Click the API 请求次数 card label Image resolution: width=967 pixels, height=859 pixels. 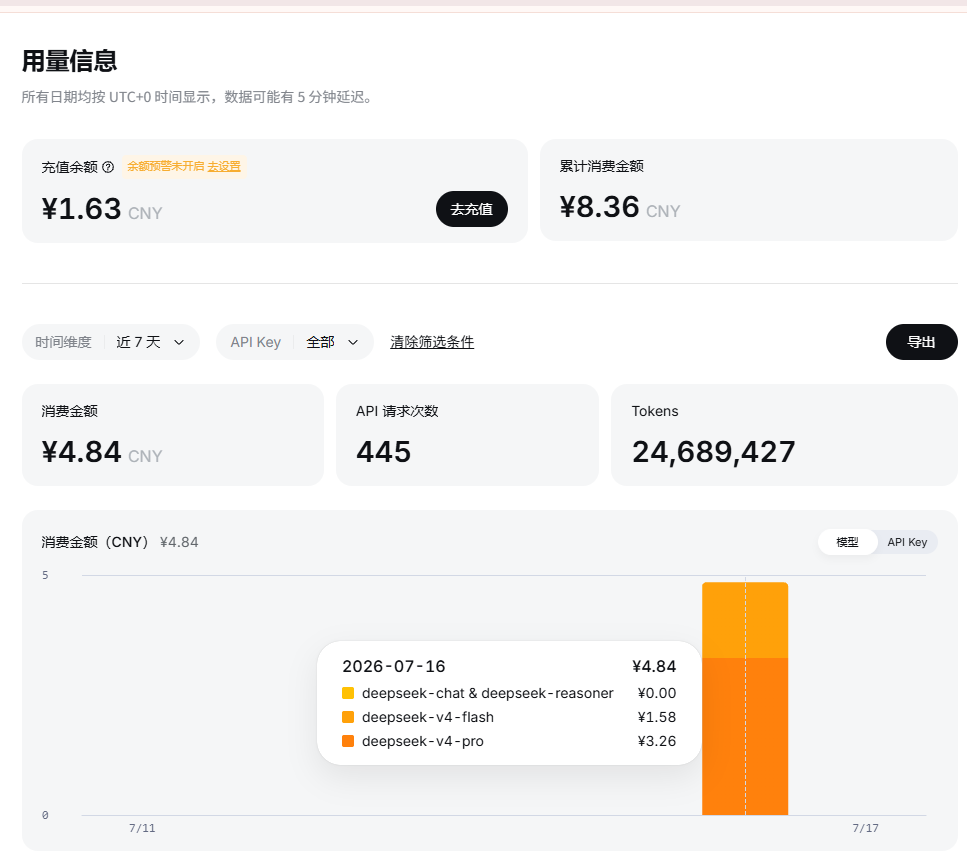pos(397,411)
